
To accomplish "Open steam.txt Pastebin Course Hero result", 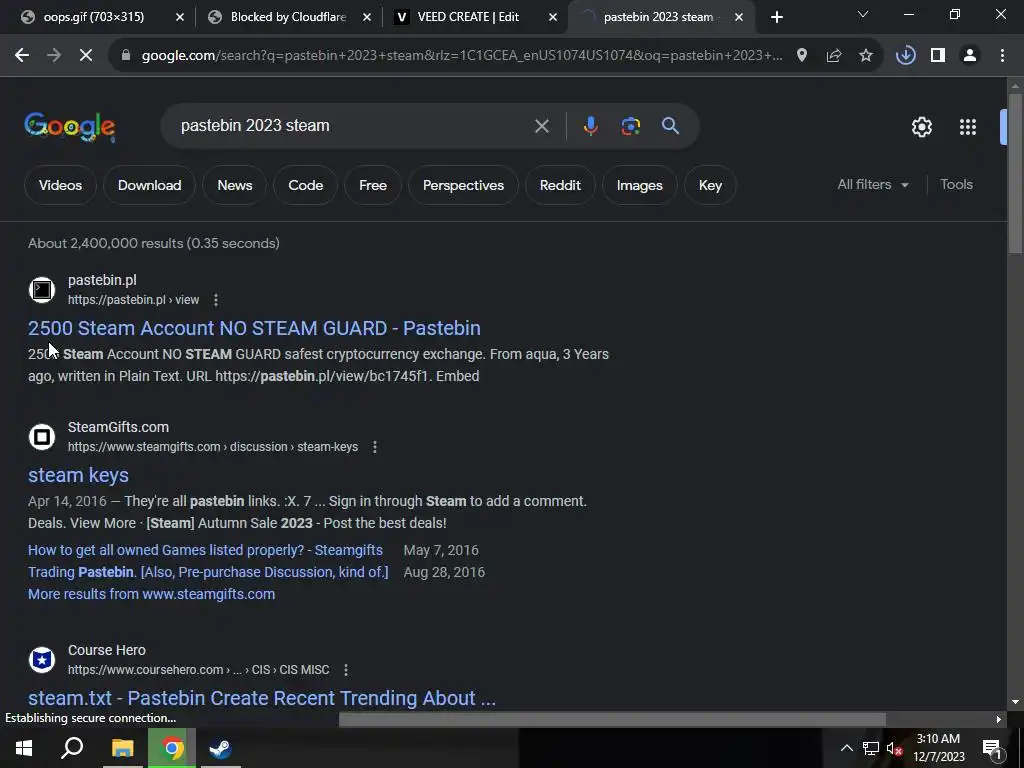I will click(262, 698).
